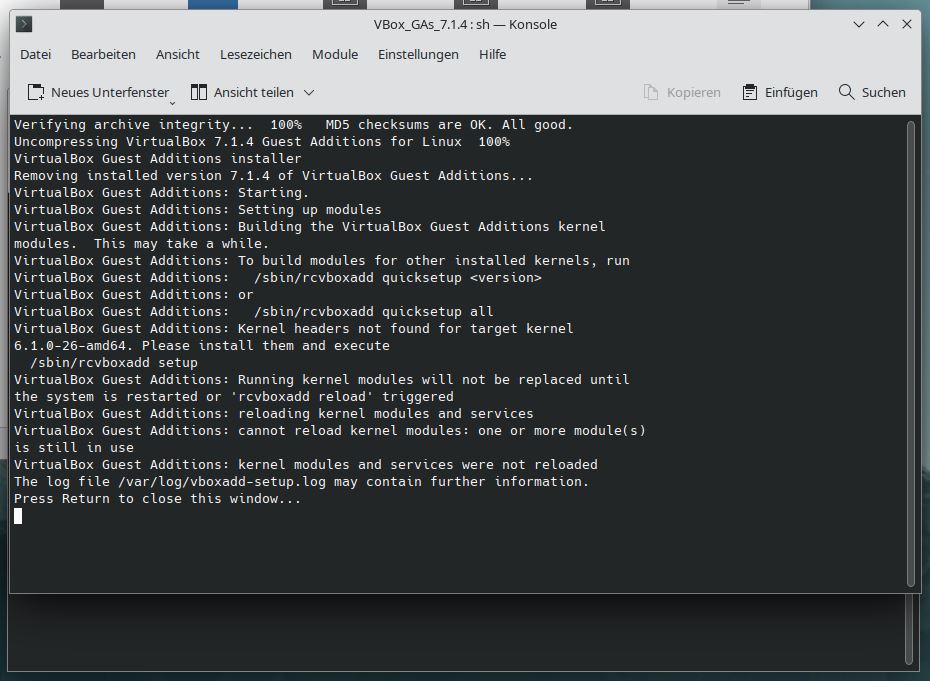Click the 'kernel modules and services were not reloaded' line
This screenshot has width=930, height=681.
(x=305, y=464)
